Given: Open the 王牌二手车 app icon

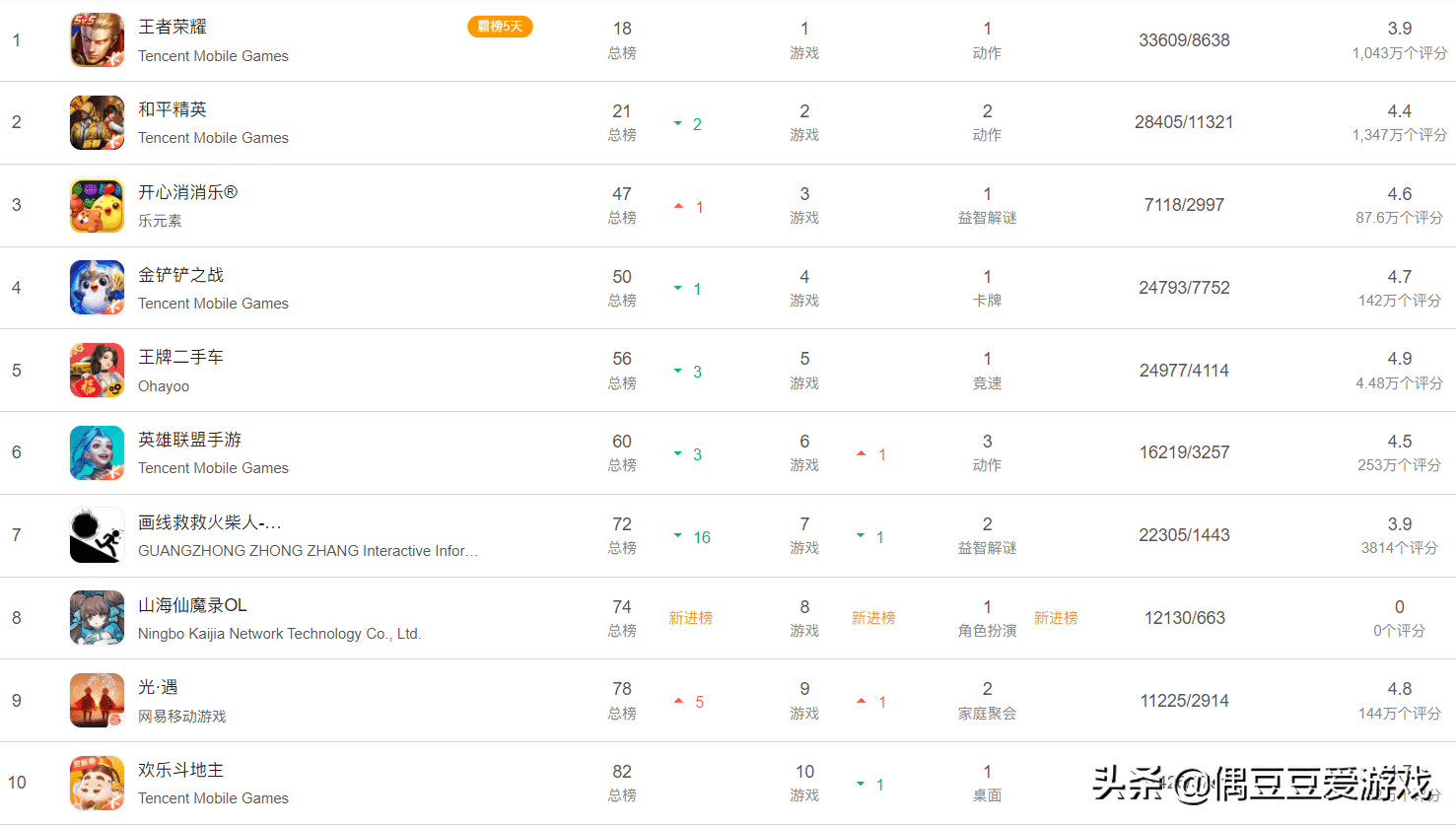Looking at the screenshot, I should (97, 370).
